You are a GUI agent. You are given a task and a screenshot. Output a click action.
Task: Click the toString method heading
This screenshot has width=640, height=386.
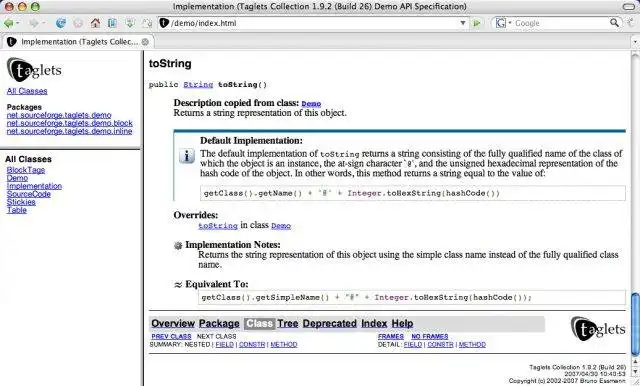(170, 64)
